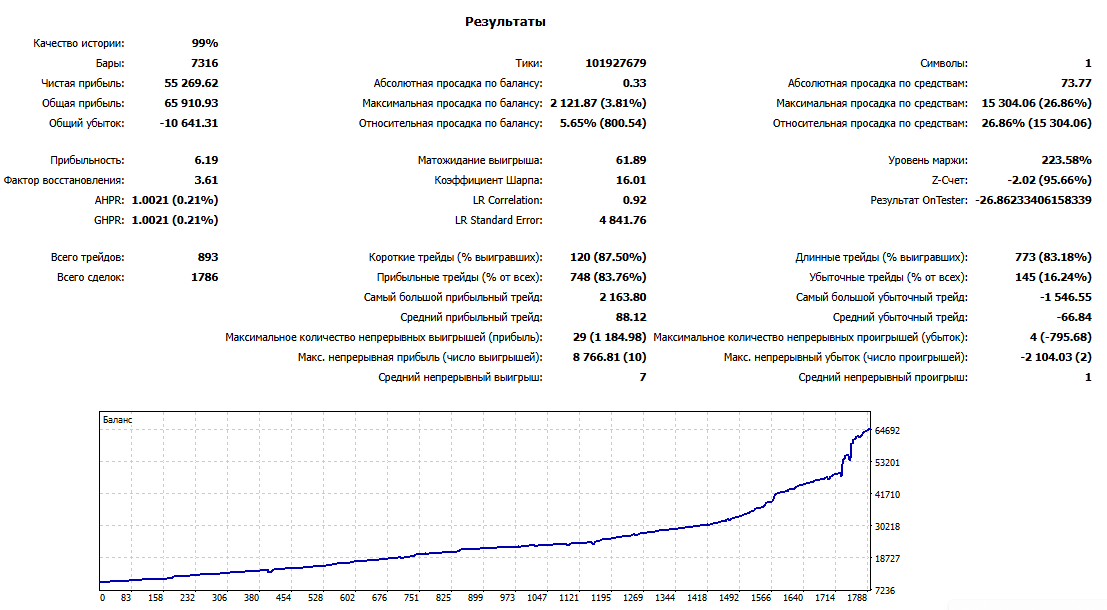
Task: Select profitable trades value 748 (83.76%)
Action: tap(608, 277)
